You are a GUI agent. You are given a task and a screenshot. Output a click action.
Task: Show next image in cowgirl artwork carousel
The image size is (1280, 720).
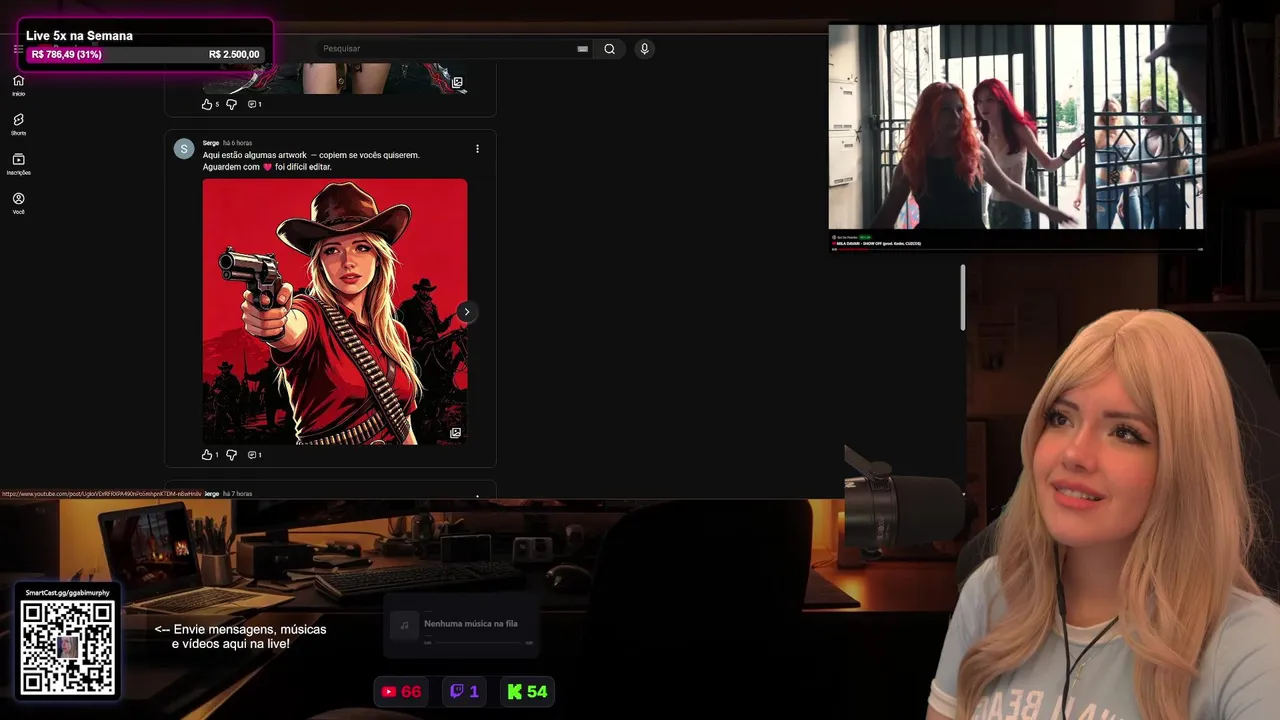click(466, 312)
